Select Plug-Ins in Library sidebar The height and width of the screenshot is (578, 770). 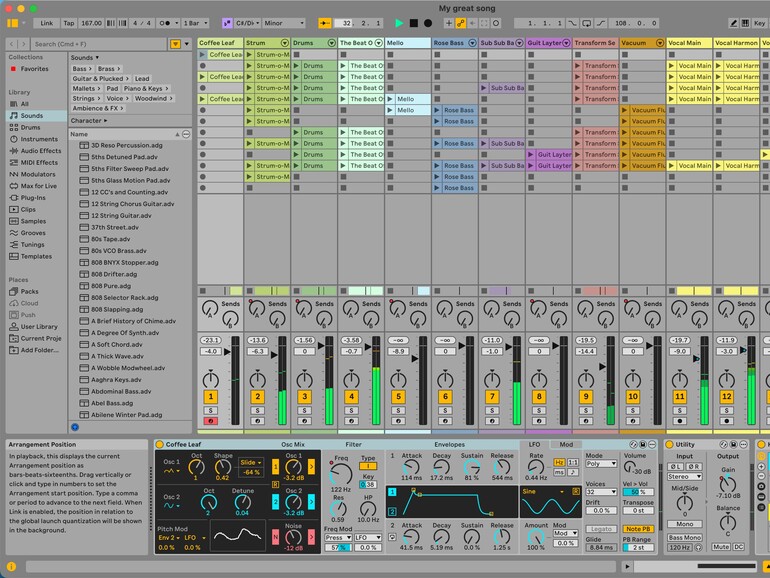[33, 197]
